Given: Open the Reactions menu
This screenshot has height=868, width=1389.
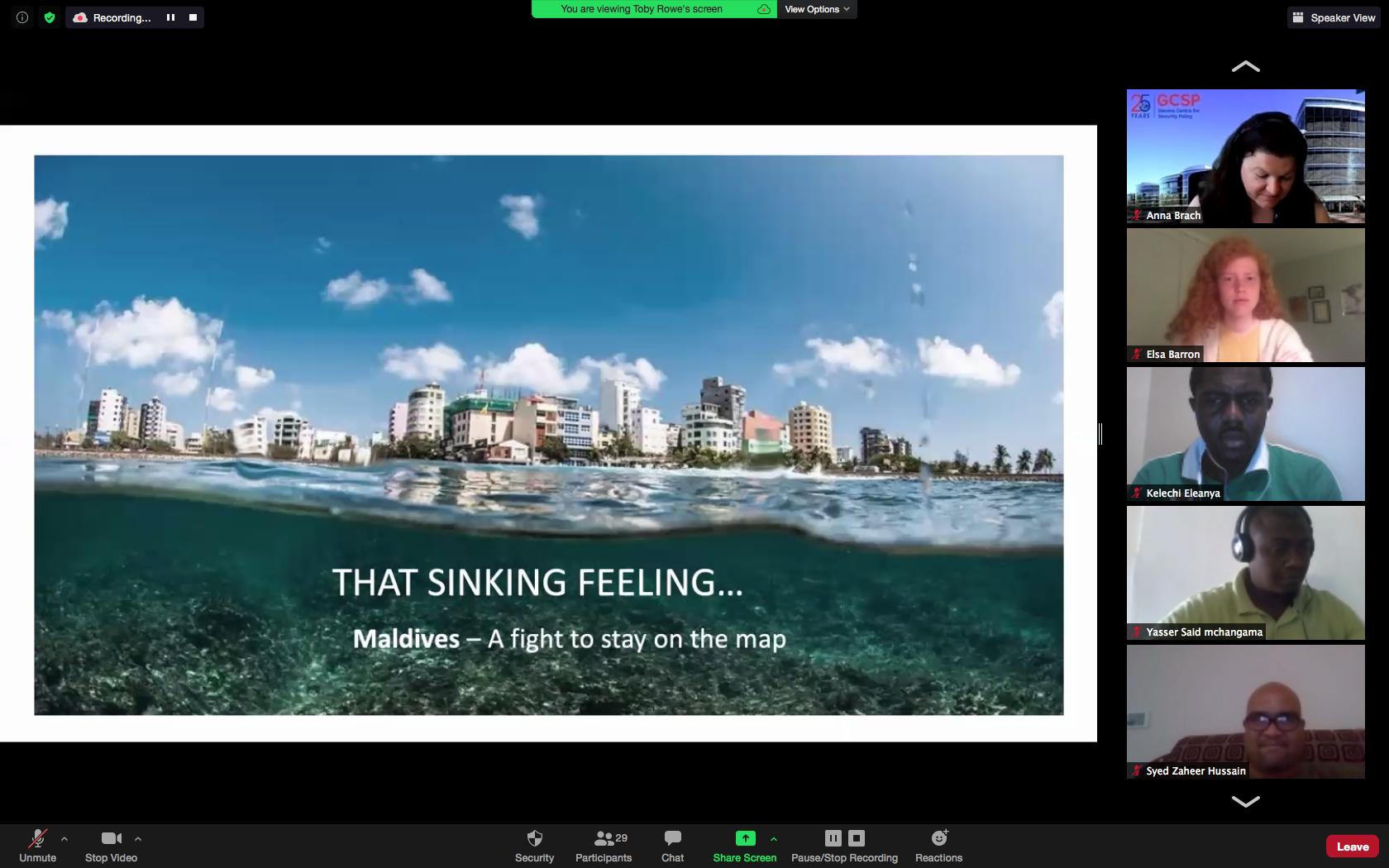Looking at the screenshot, I should coord(938,846).
